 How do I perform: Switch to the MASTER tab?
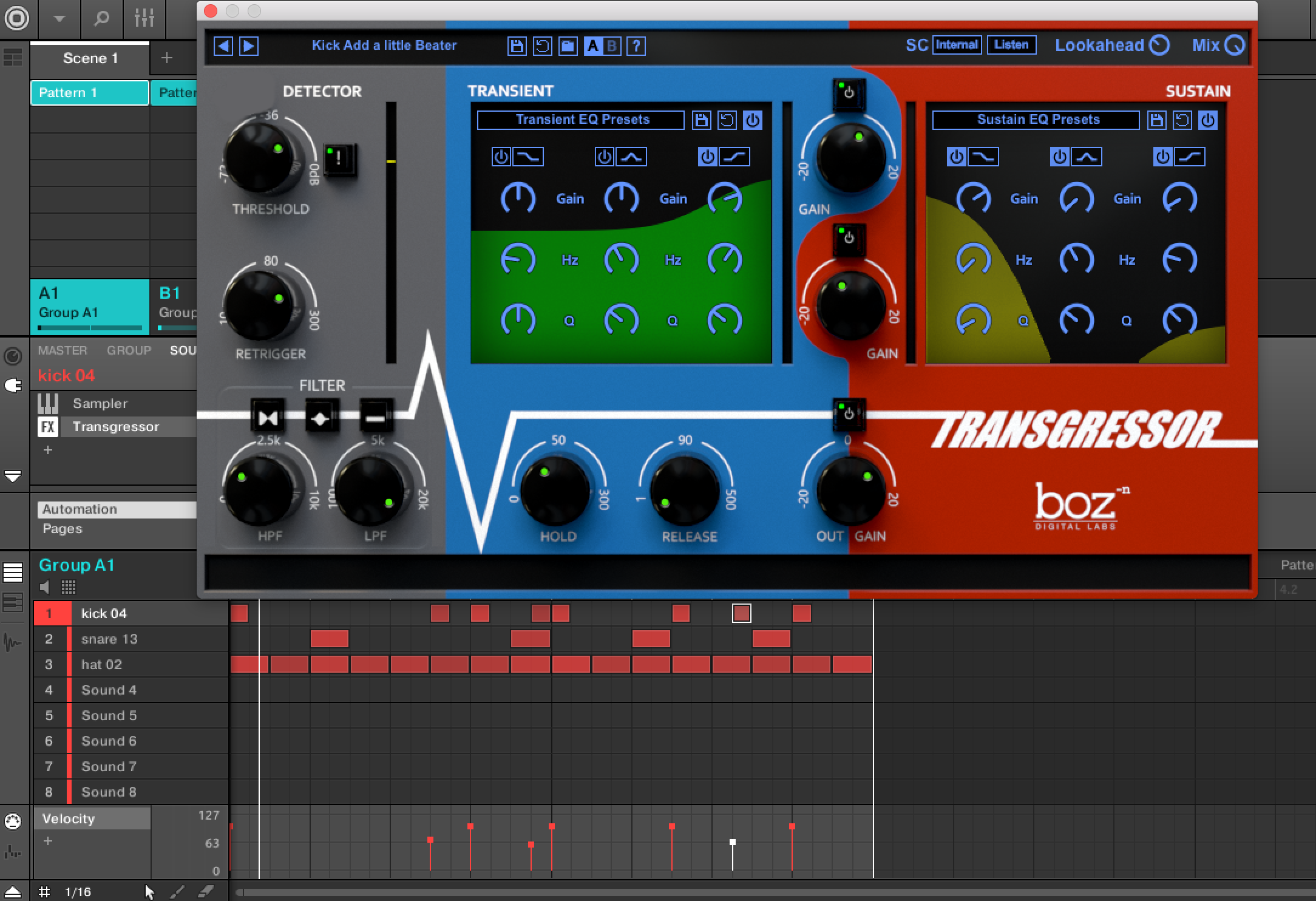click(63, 350)
